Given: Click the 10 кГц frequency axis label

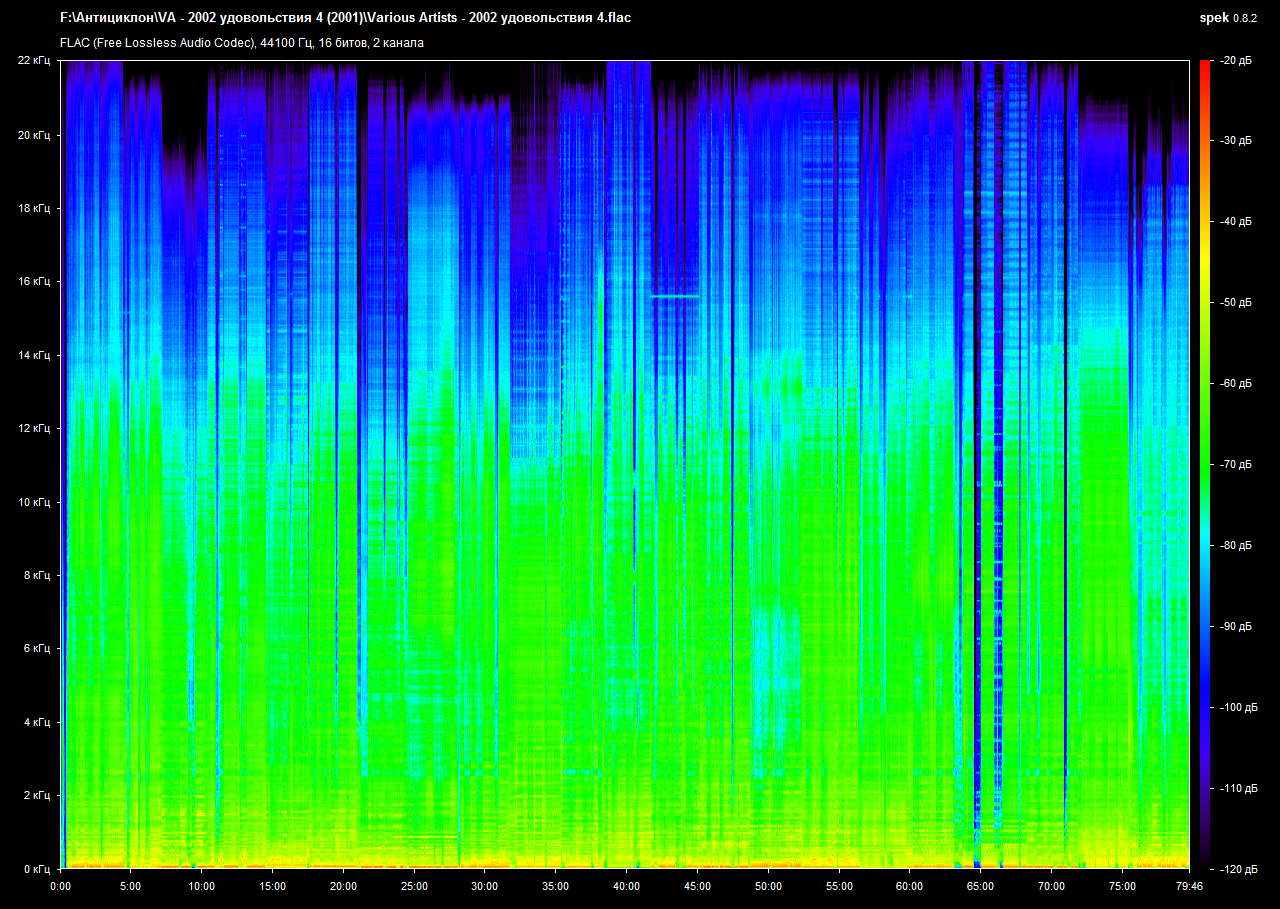Looking at the screenshot, I should (x=33, y=502).
